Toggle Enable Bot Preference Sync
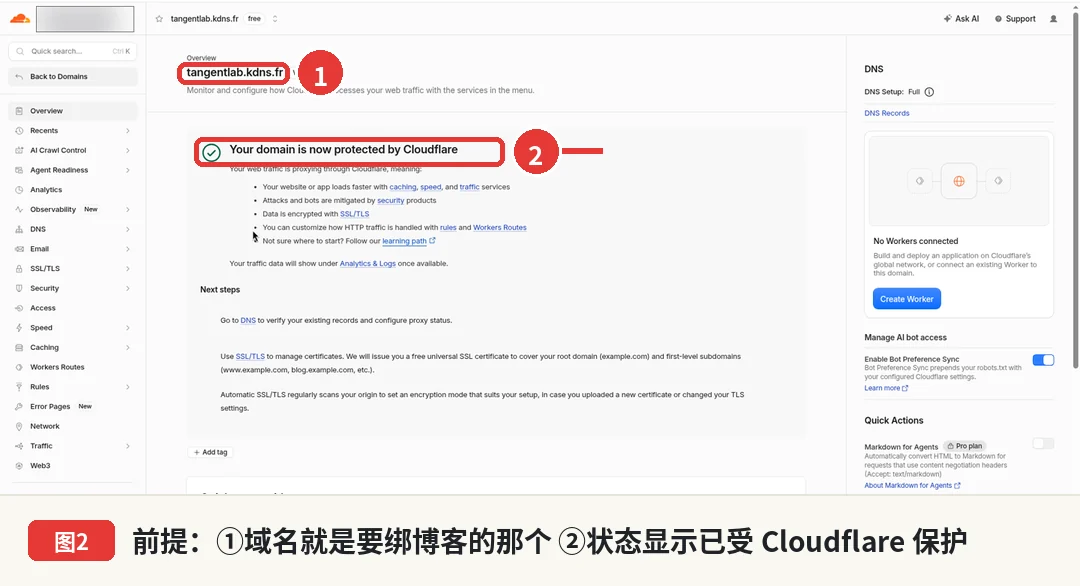Viewport: 1080px width, 586px height. tap(1043, 360)
